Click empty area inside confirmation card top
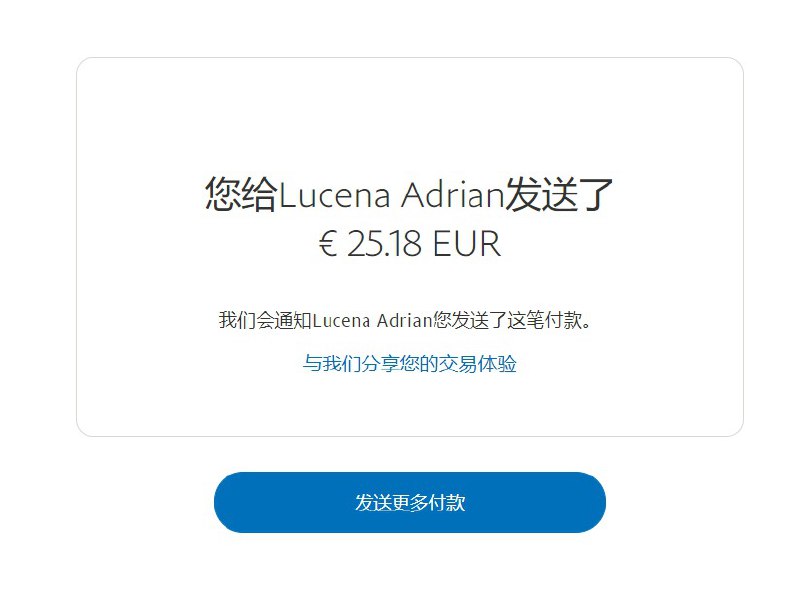This screenshot has height=599, width=800. (x=410, y=112)
